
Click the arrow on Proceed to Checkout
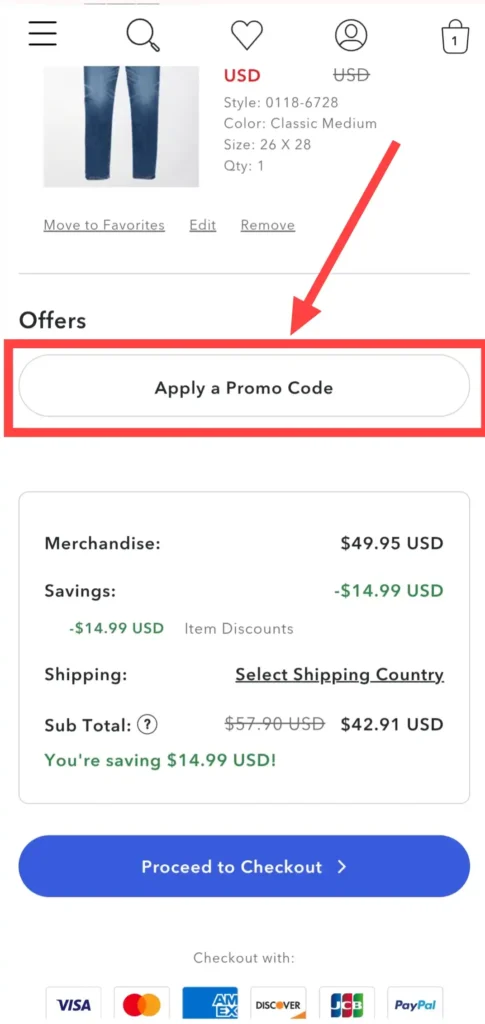[341, 867]
